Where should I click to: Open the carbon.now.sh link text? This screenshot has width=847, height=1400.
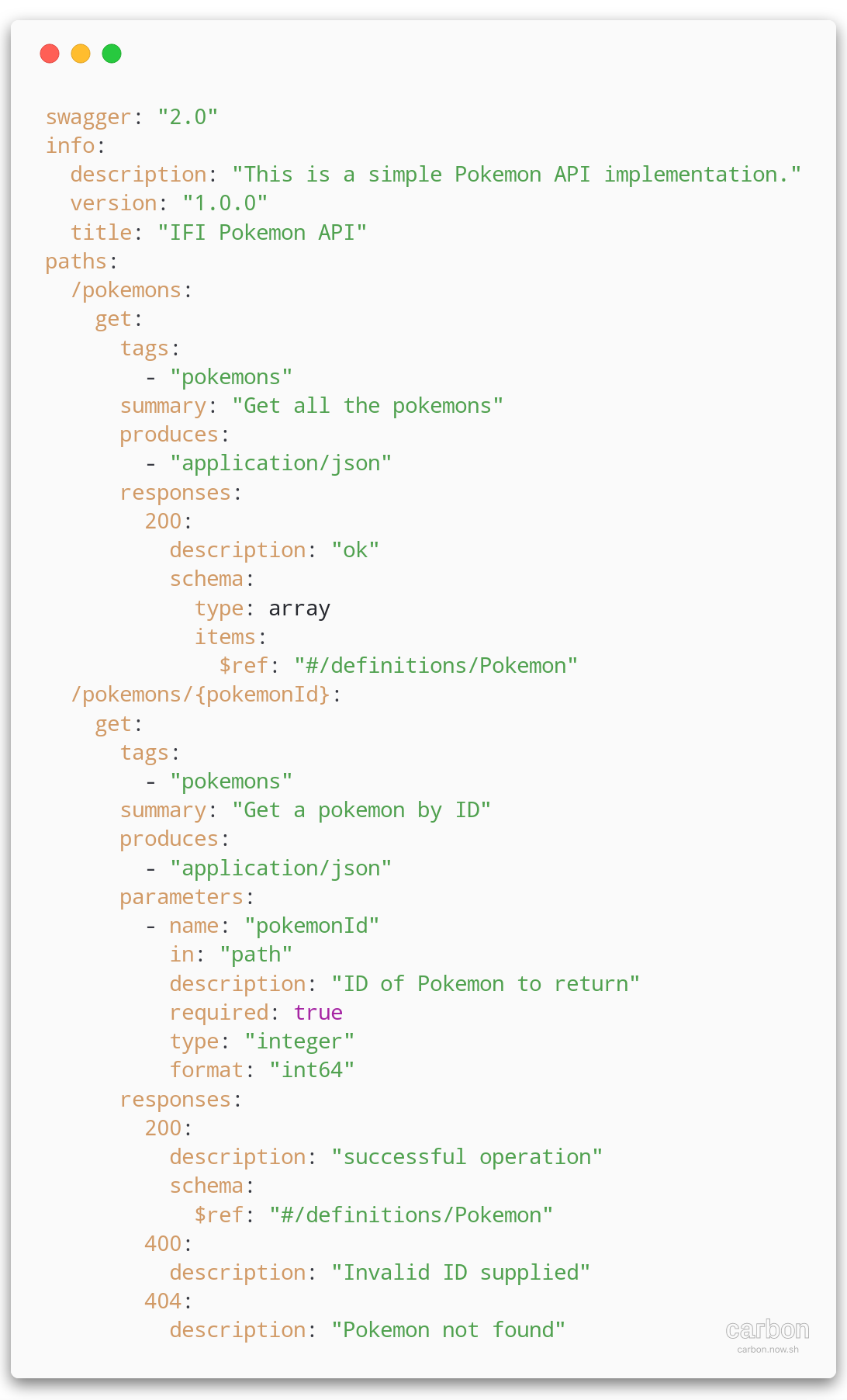(x=767, y=1350)
